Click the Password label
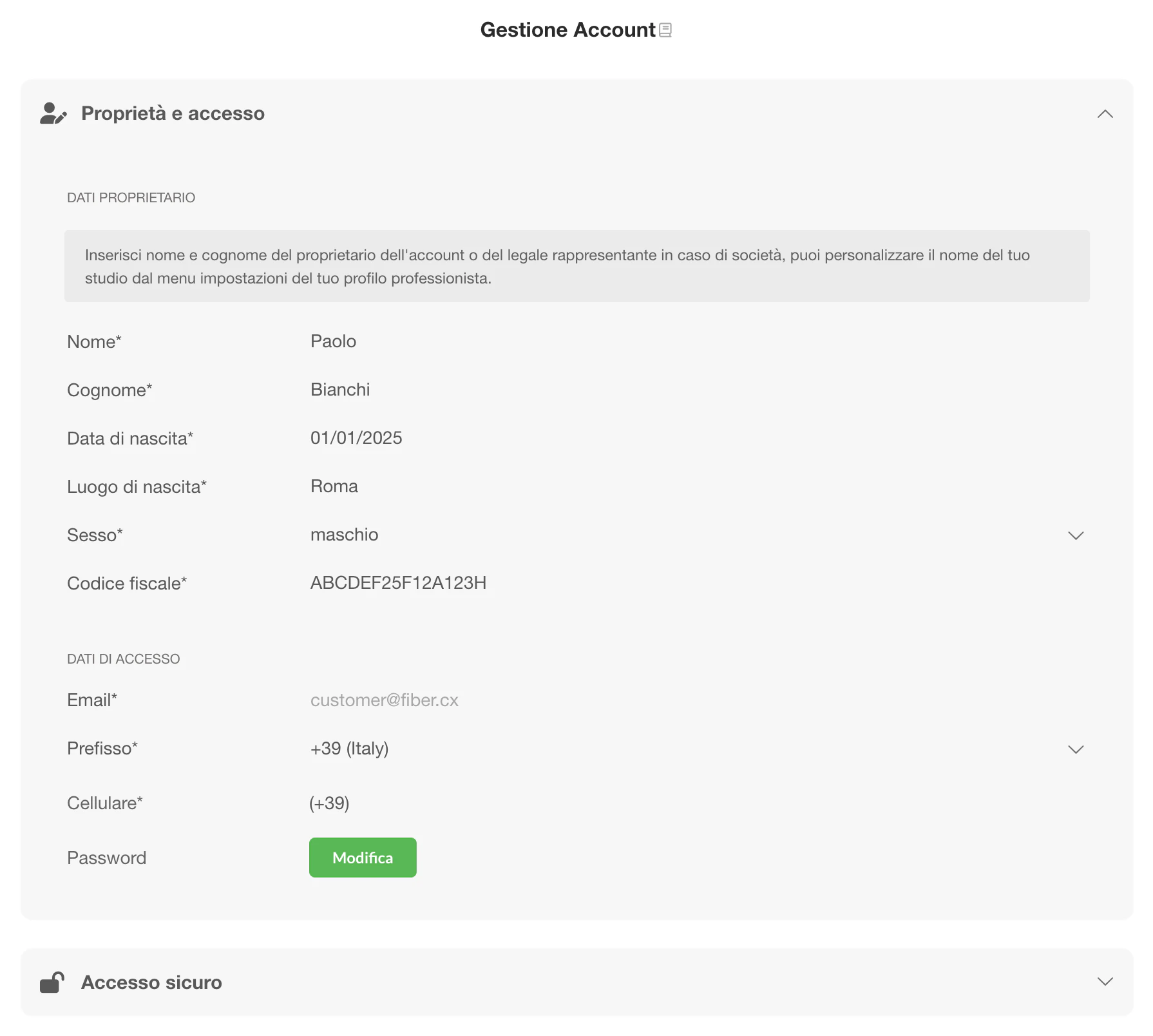 [x=107, y=858]
